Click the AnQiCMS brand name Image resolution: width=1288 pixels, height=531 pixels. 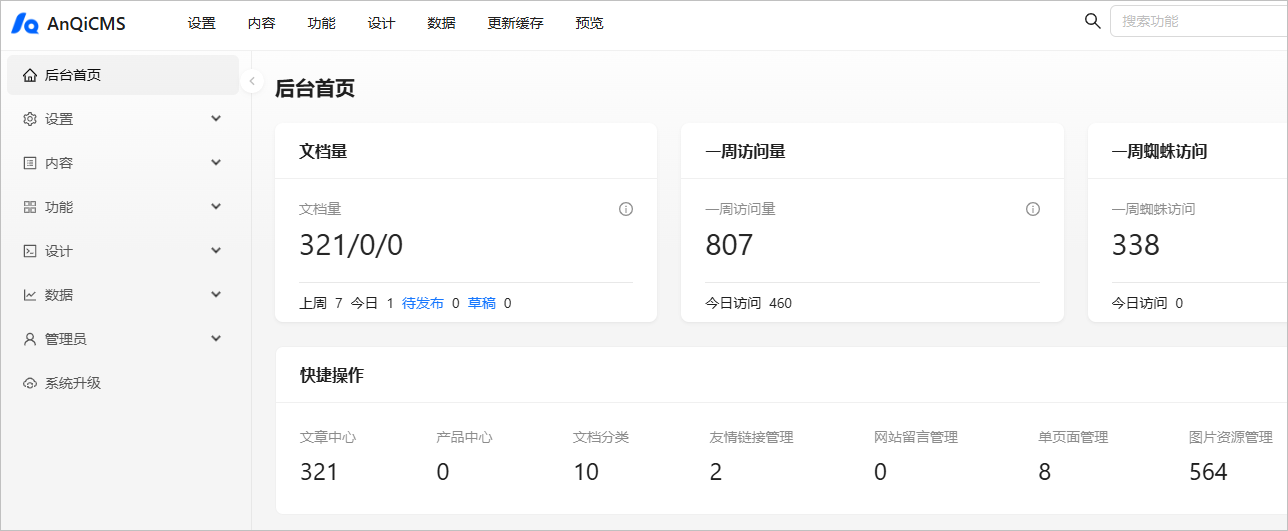(86, 24)
